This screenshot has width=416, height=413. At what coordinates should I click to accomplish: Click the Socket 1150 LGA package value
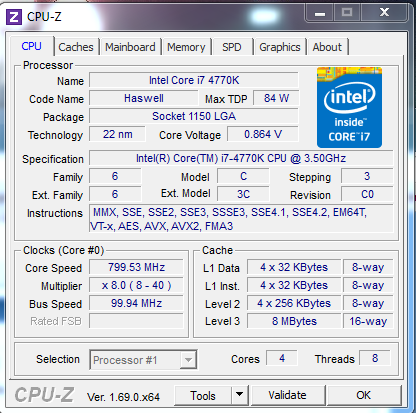(x=194, y=116)
